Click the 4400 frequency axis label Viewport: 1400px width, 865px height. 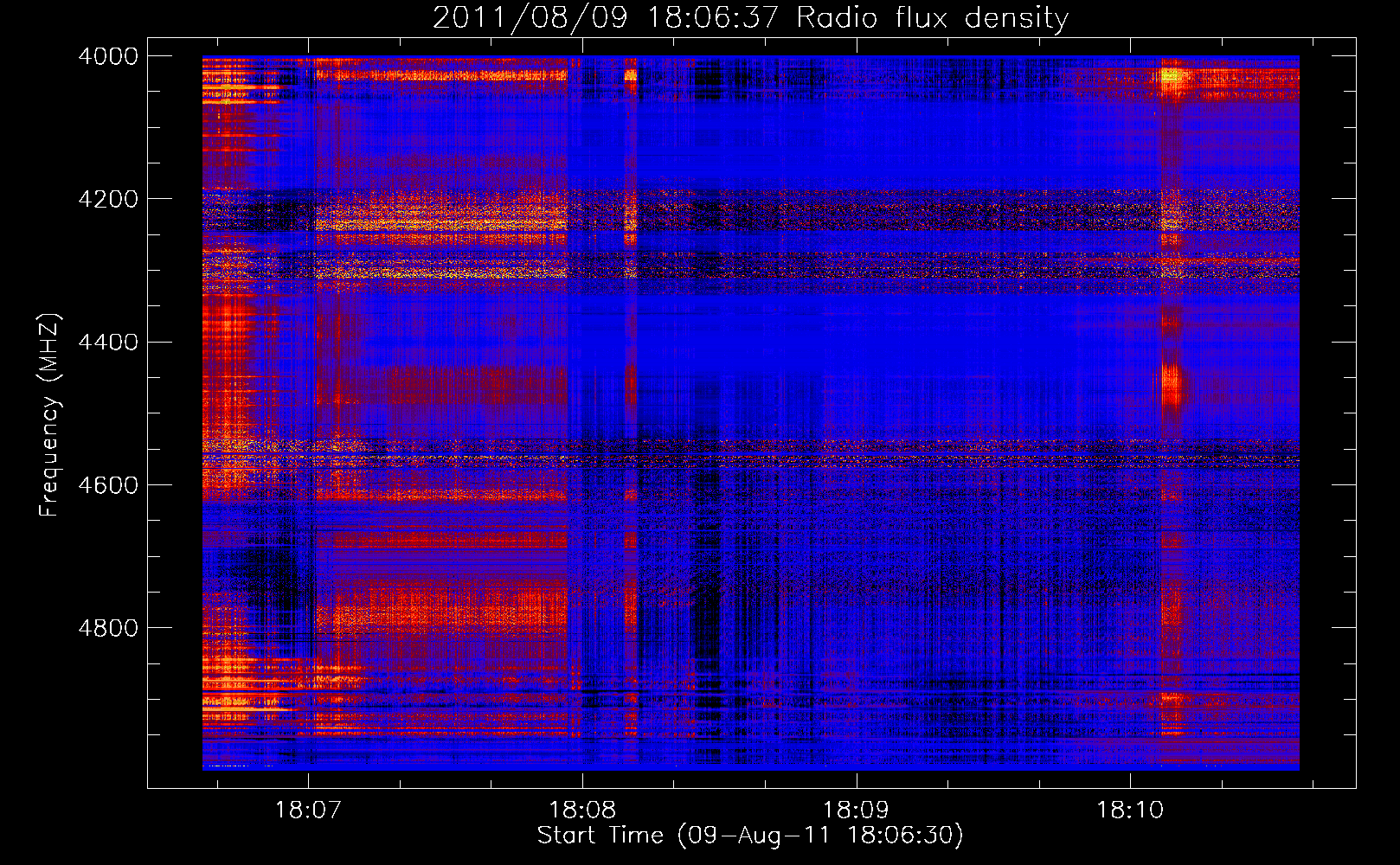108,342
